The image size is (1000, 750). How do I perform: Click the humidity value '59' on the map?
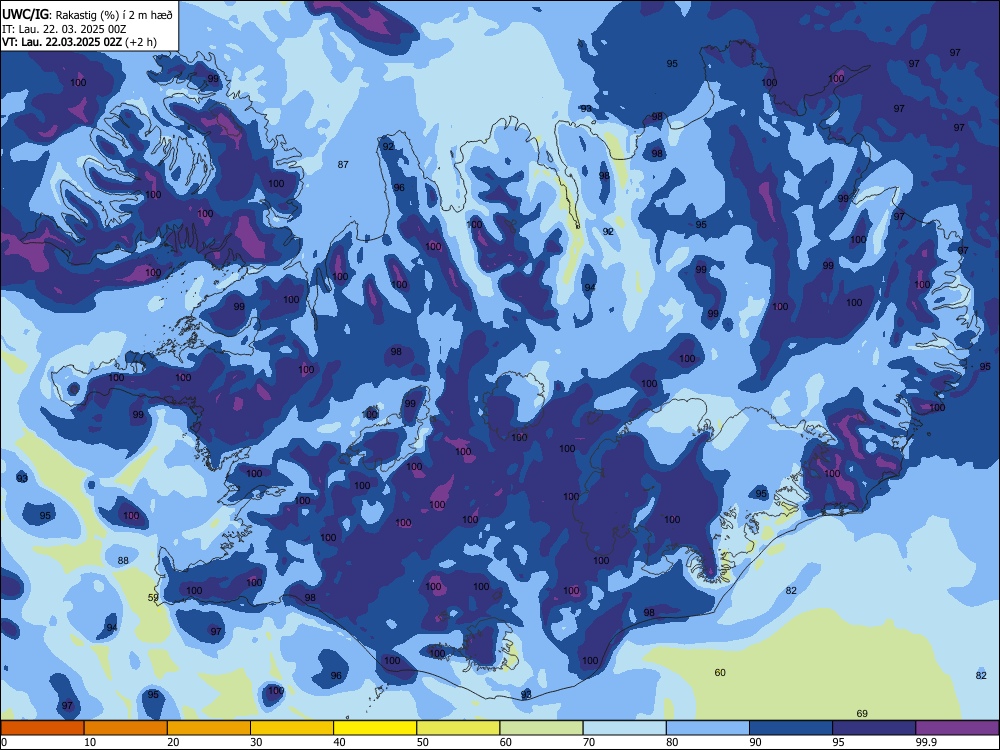[153, 598]
